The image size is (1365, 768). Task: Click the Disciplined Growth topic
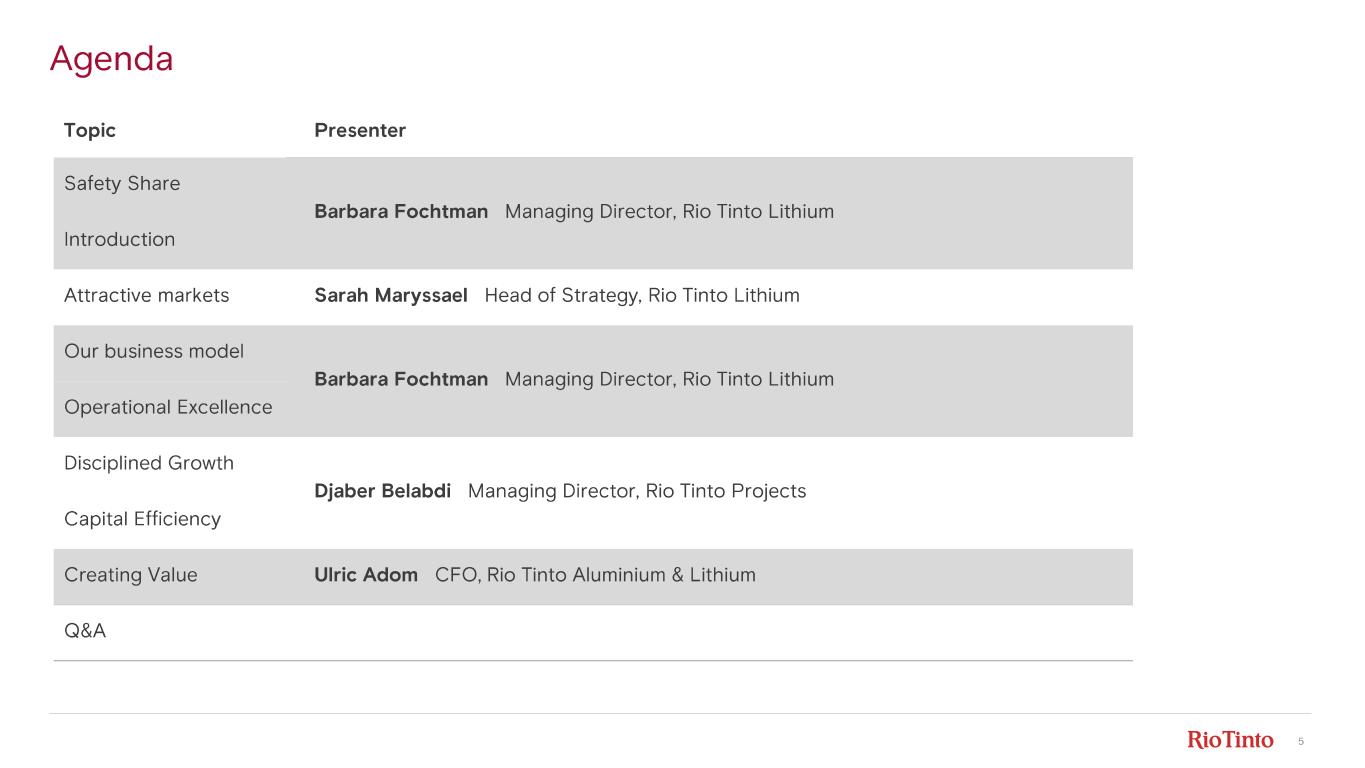pyautogui.click(x=149, y=464)
